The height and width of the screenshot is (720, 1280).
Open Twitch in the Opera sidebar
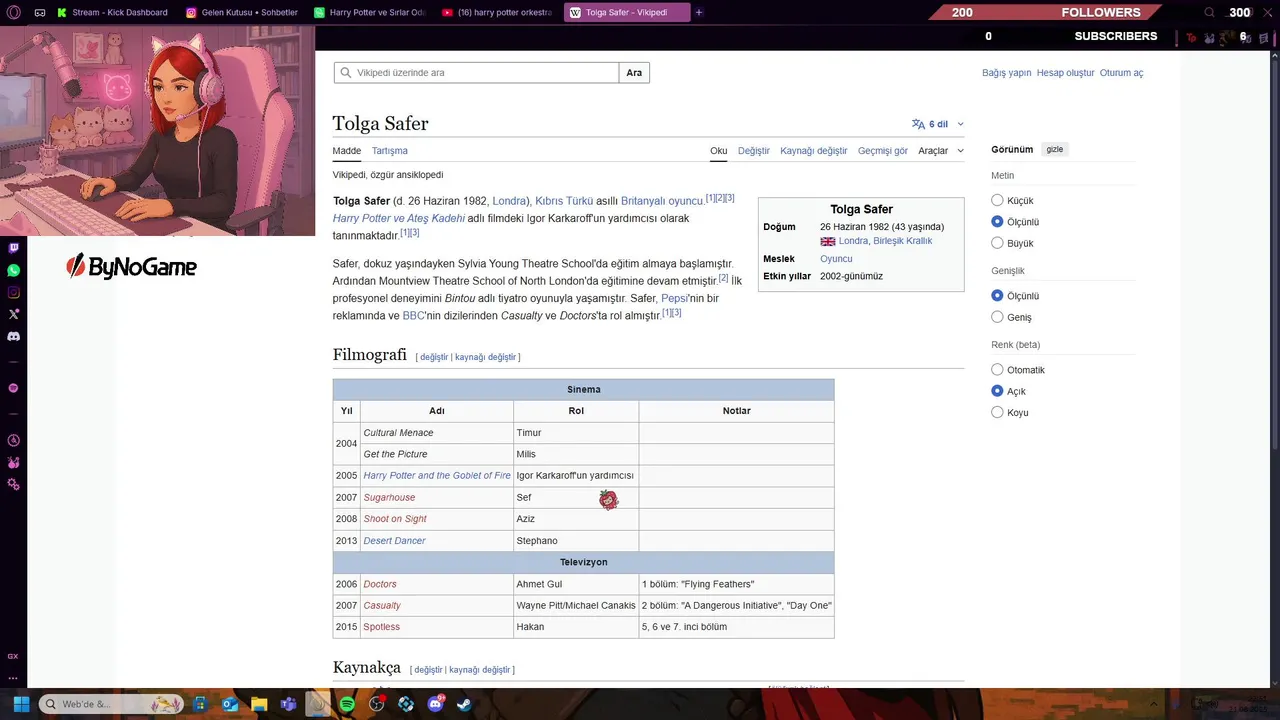point(13,248)
